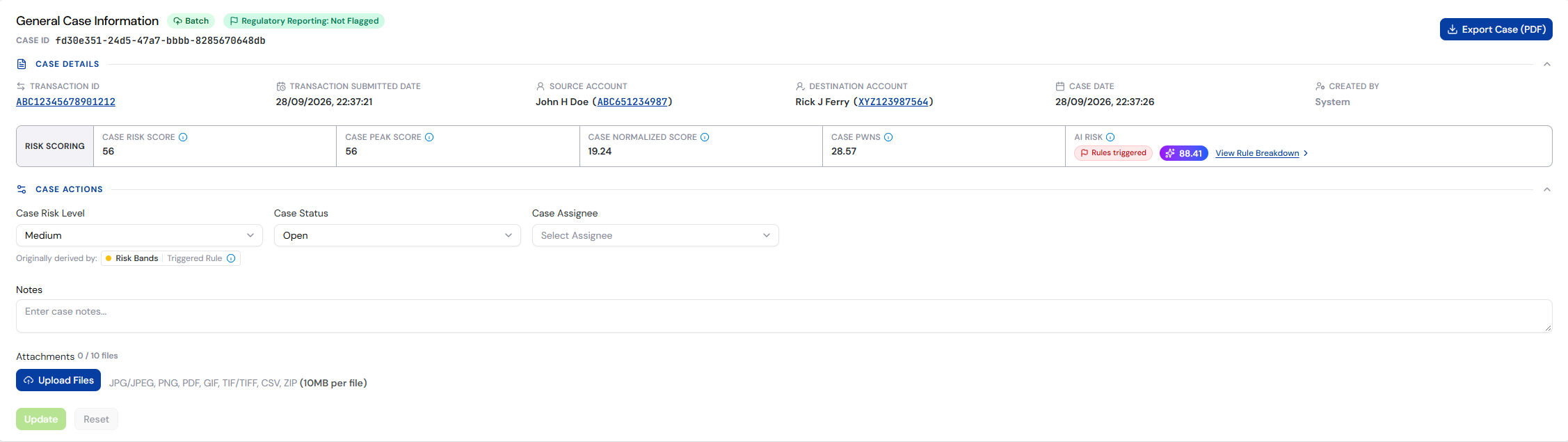Click the AI risk score 88.41 badge
The width and height of the screenshot is (1568, 442).
1184,153
